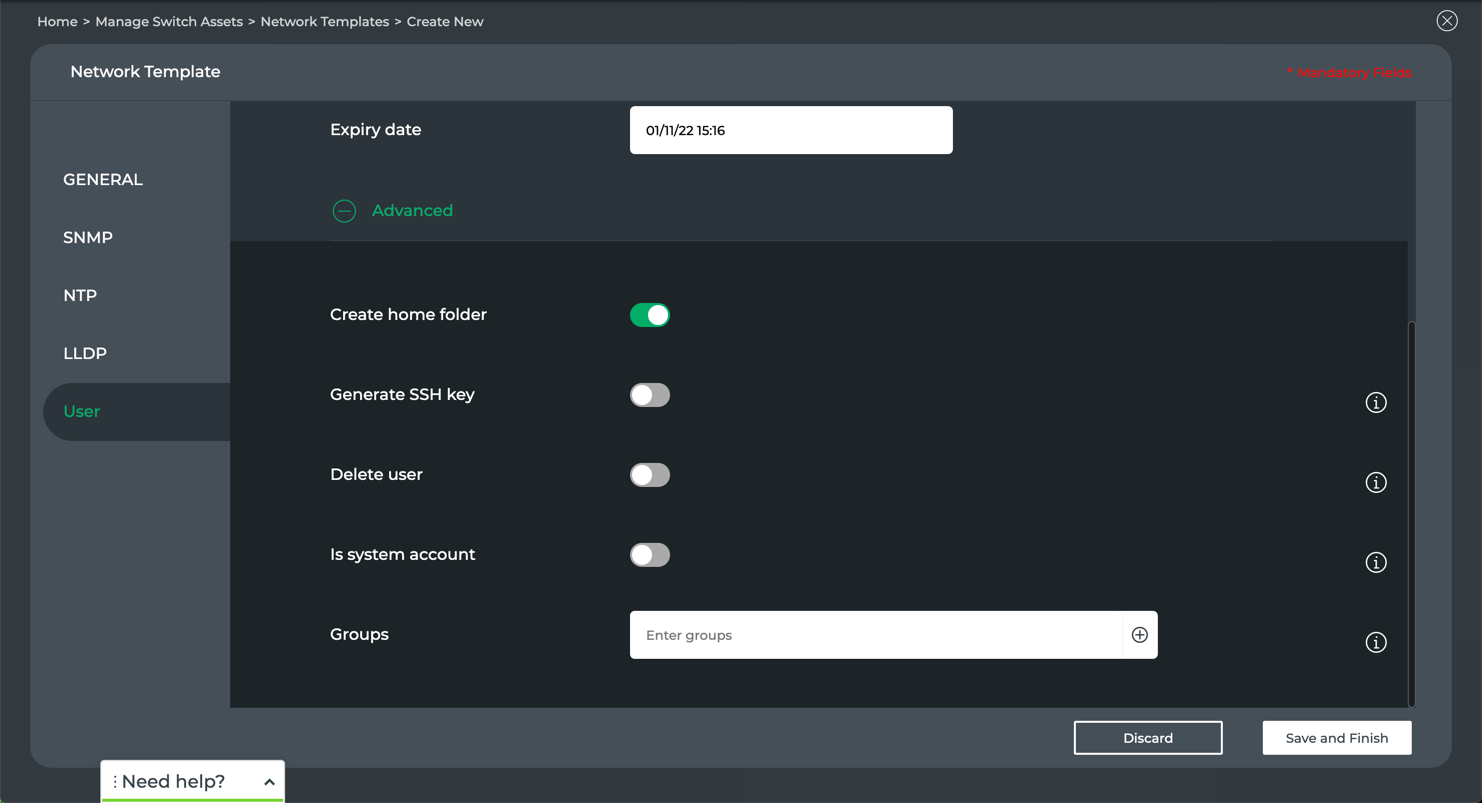Navigate to Manage Switch Assets breadcrumb
The image size is (1482, 803).
(x=169, y=22)
